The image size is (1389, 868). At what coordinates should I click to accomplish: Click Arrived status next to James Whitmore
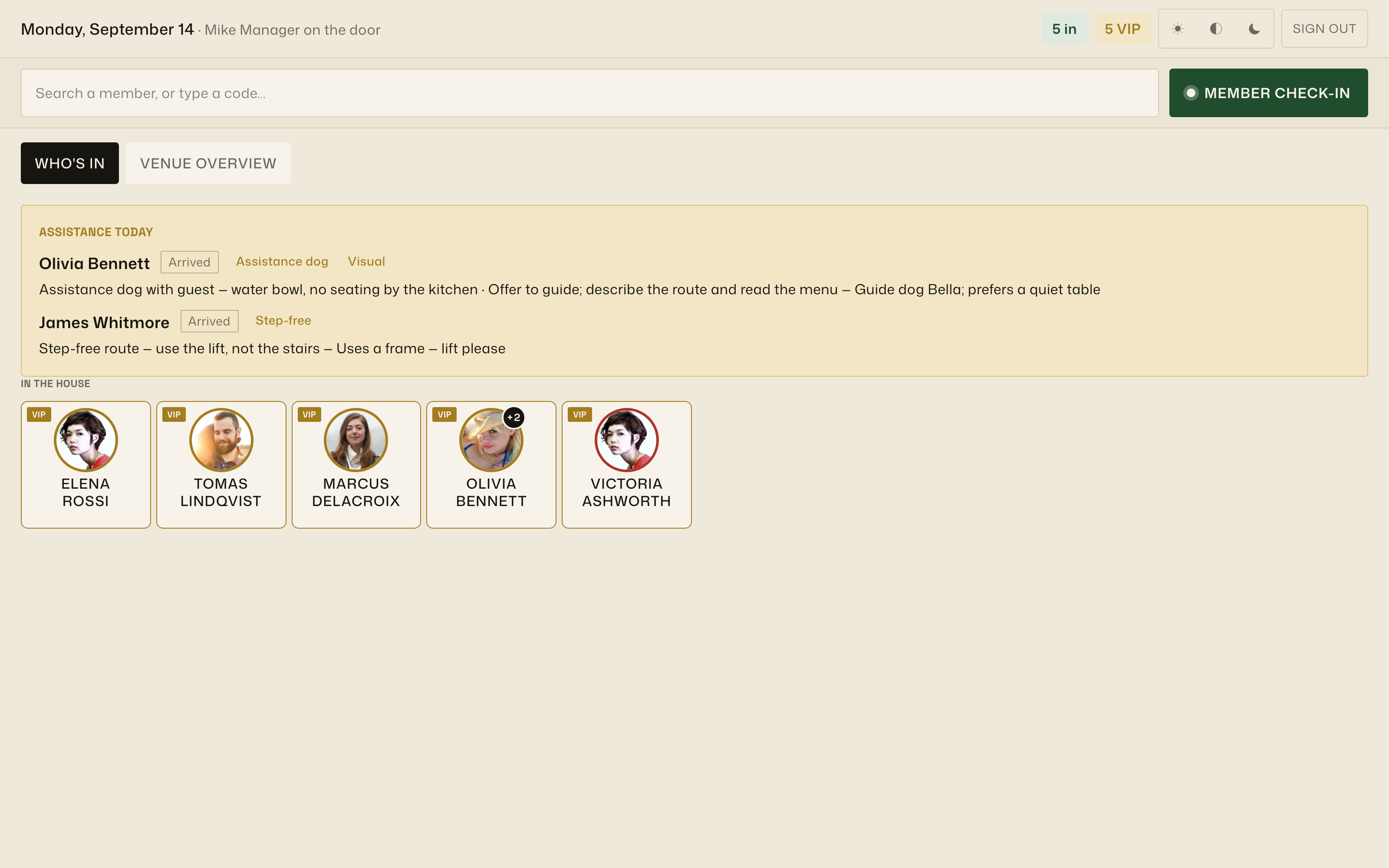[209, 322]
